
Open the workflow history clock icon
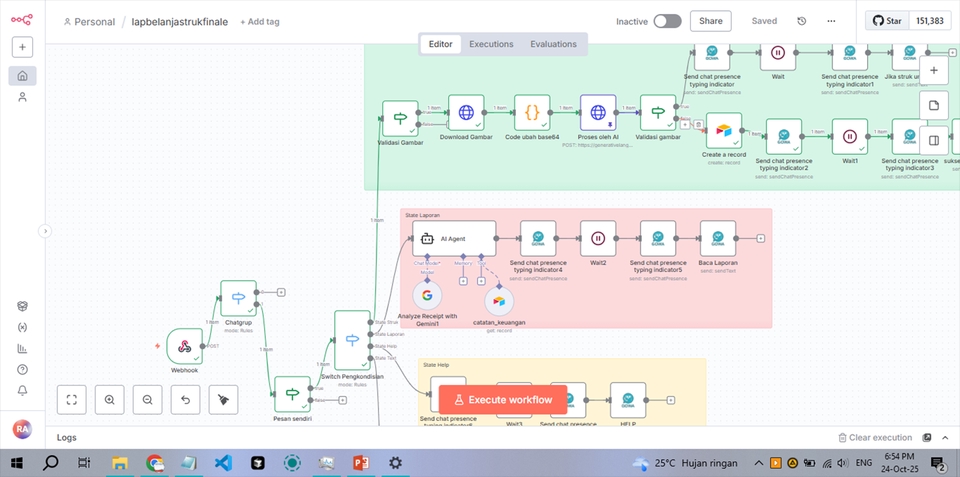tap(801, 21)
